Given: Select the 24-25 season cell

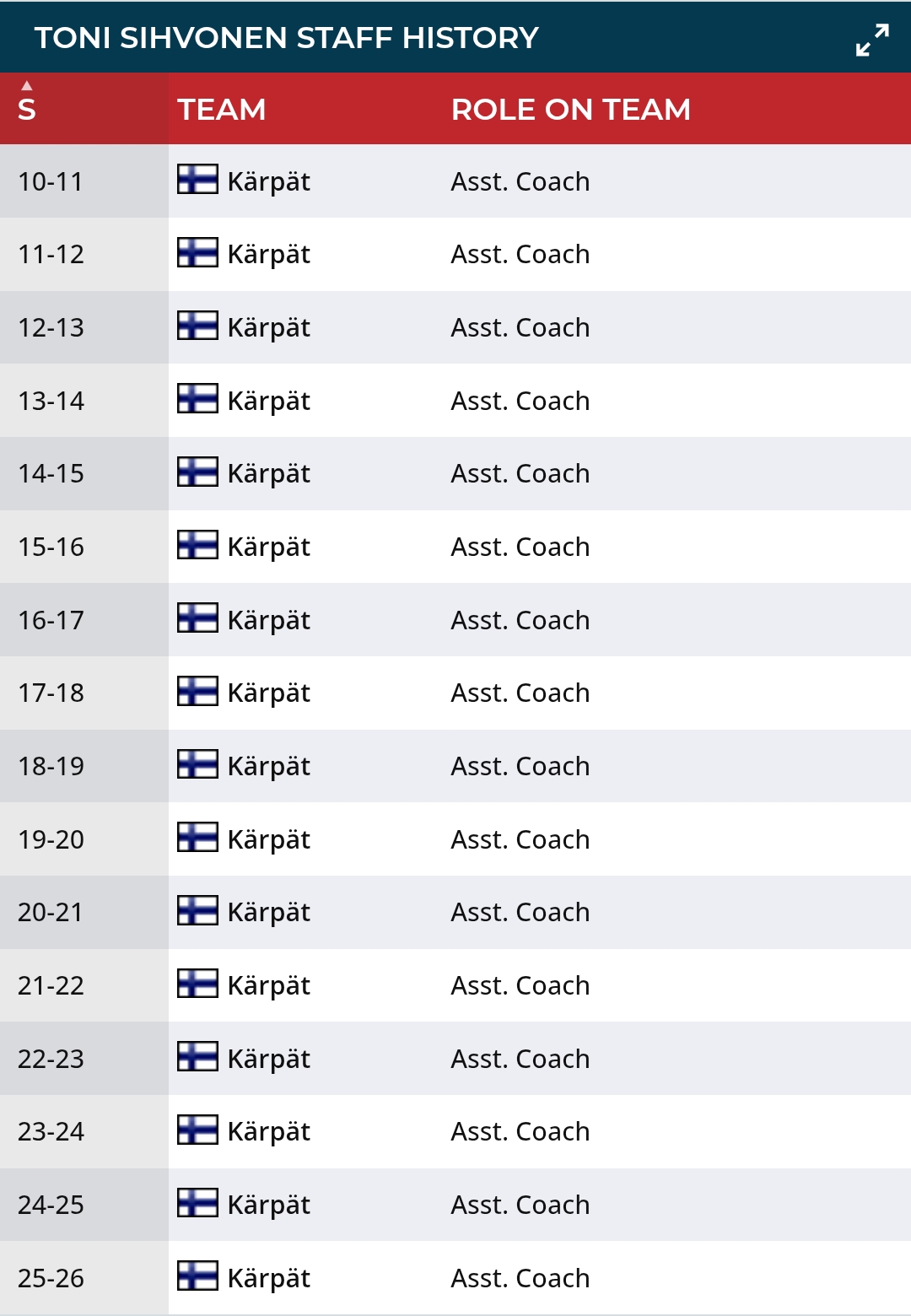Looking at the screenshot, I should (51, 1205).
